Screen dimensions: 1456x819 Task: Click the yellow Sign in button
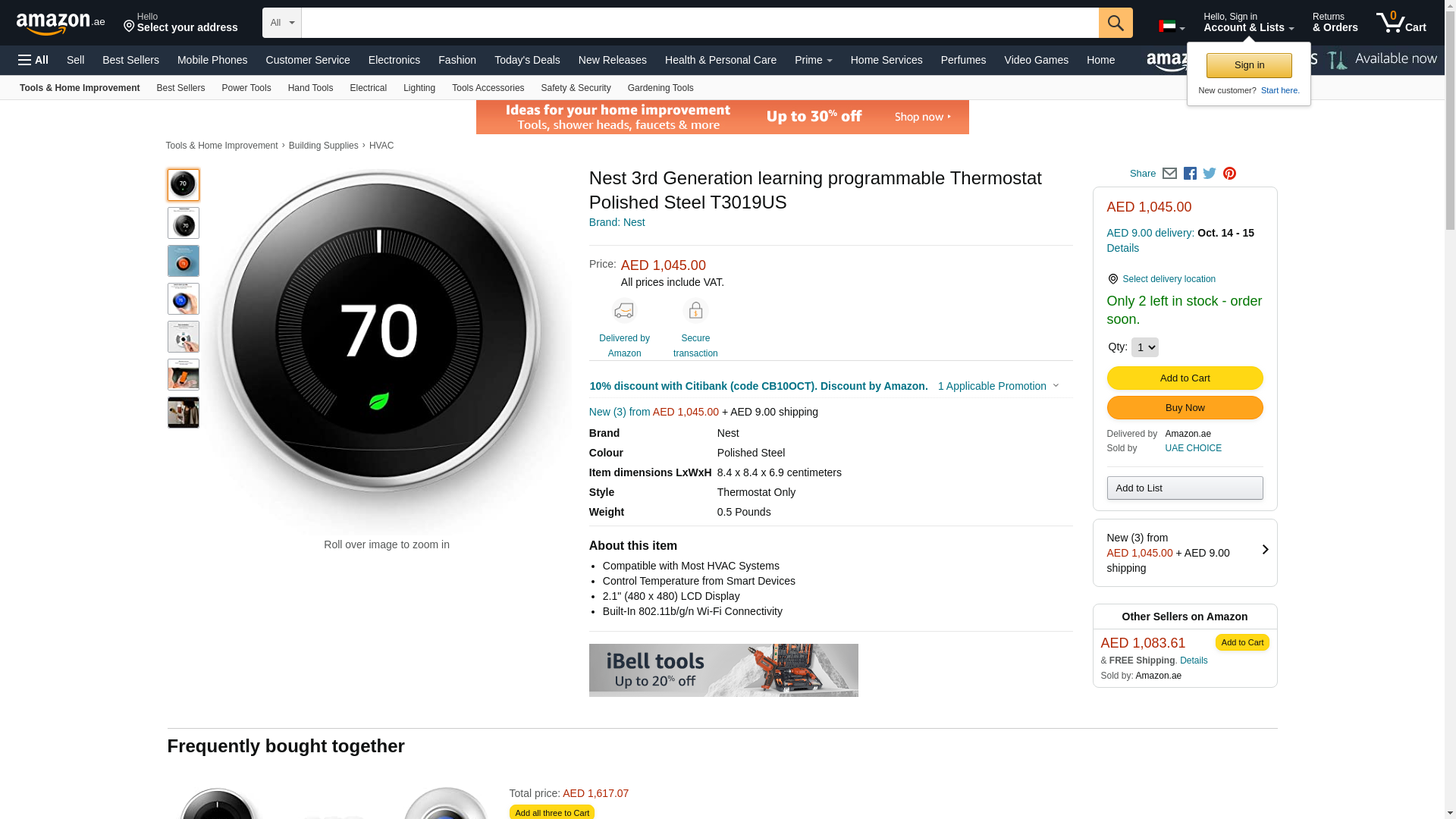pyautogui.click(x=1249, y=65)
